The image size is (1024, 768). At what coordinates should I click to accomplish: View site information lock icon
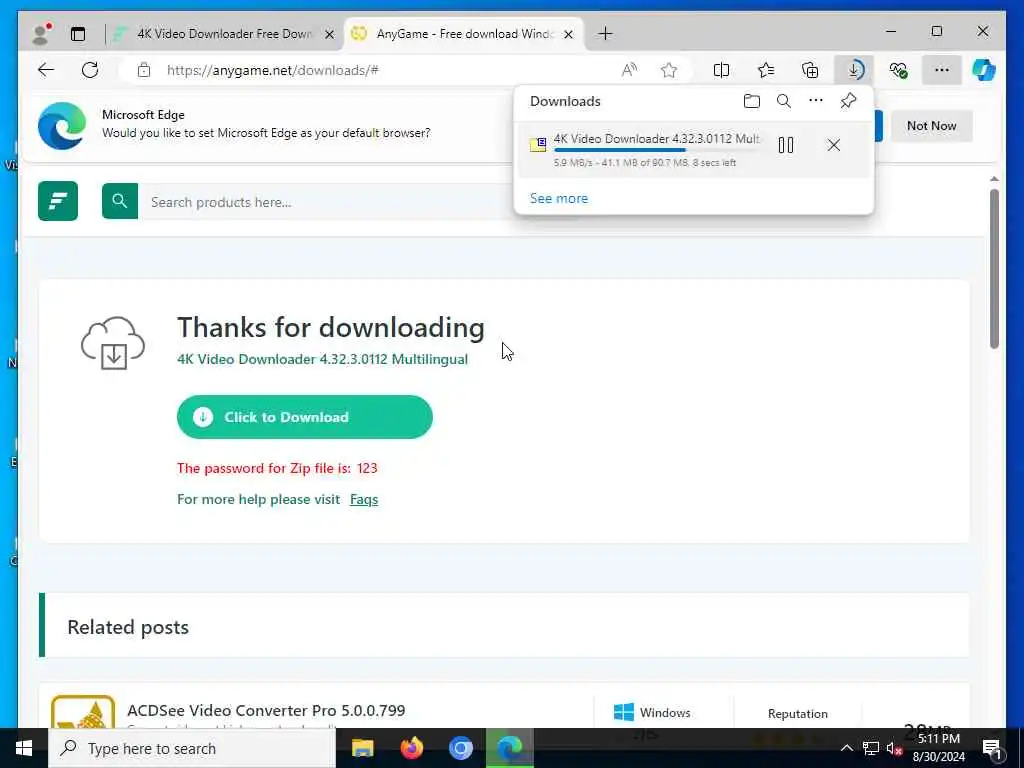pos(144,71)
